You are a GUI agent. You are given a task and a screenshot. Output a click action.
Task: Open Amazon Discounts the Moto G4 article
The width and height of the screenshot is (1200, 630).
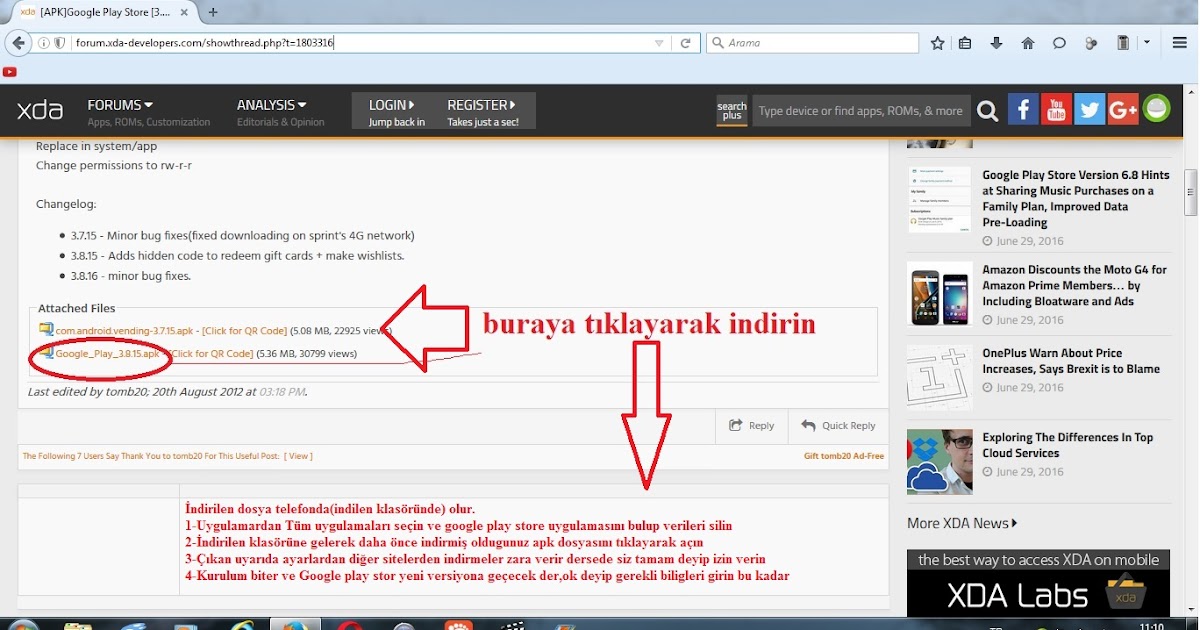coord(1074,285)
